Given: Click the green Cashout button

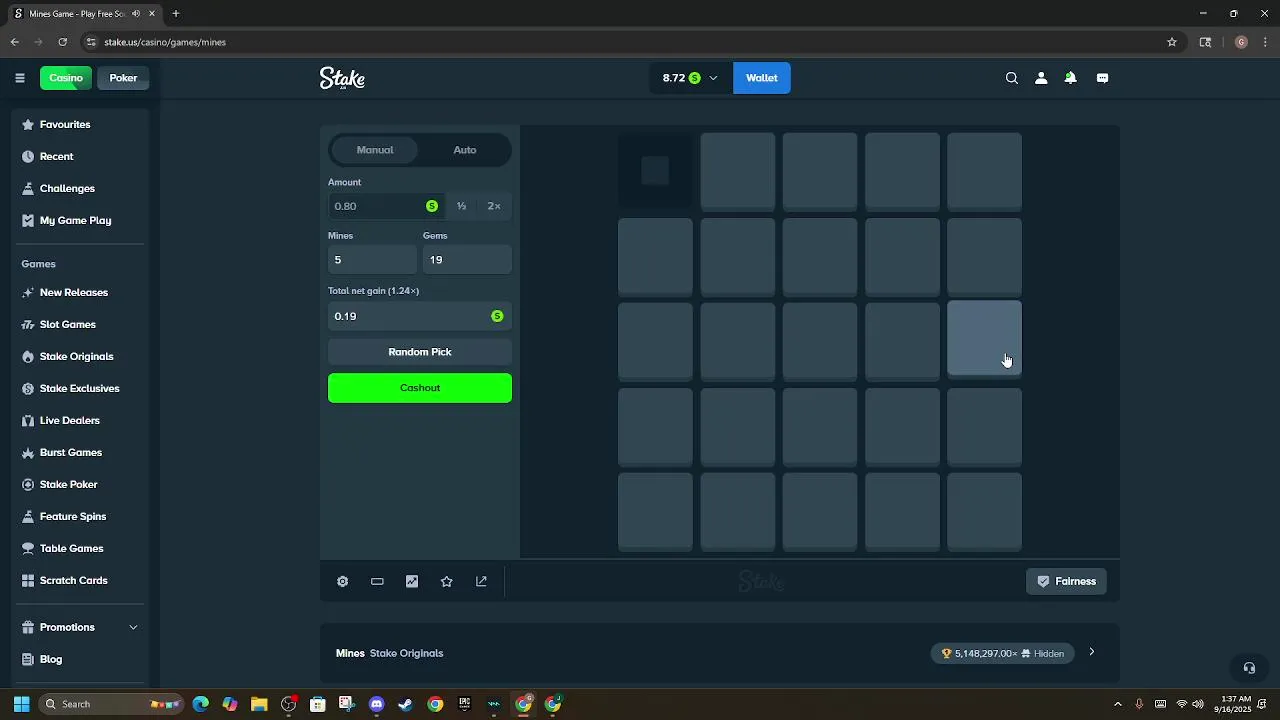Looking at the screenshot, I should 420,388.
